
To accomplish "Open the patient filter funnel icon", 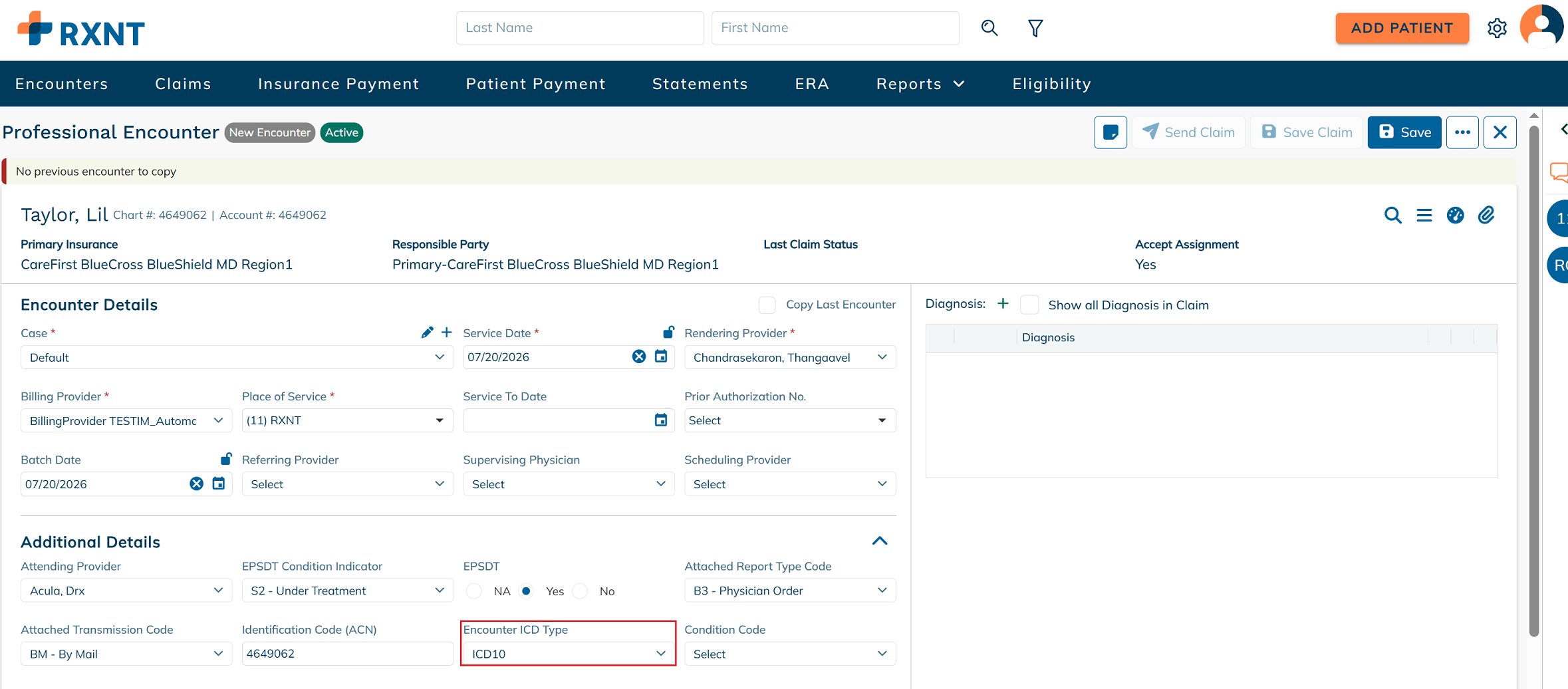I will pyautogui.click(x=1035, y=28).
